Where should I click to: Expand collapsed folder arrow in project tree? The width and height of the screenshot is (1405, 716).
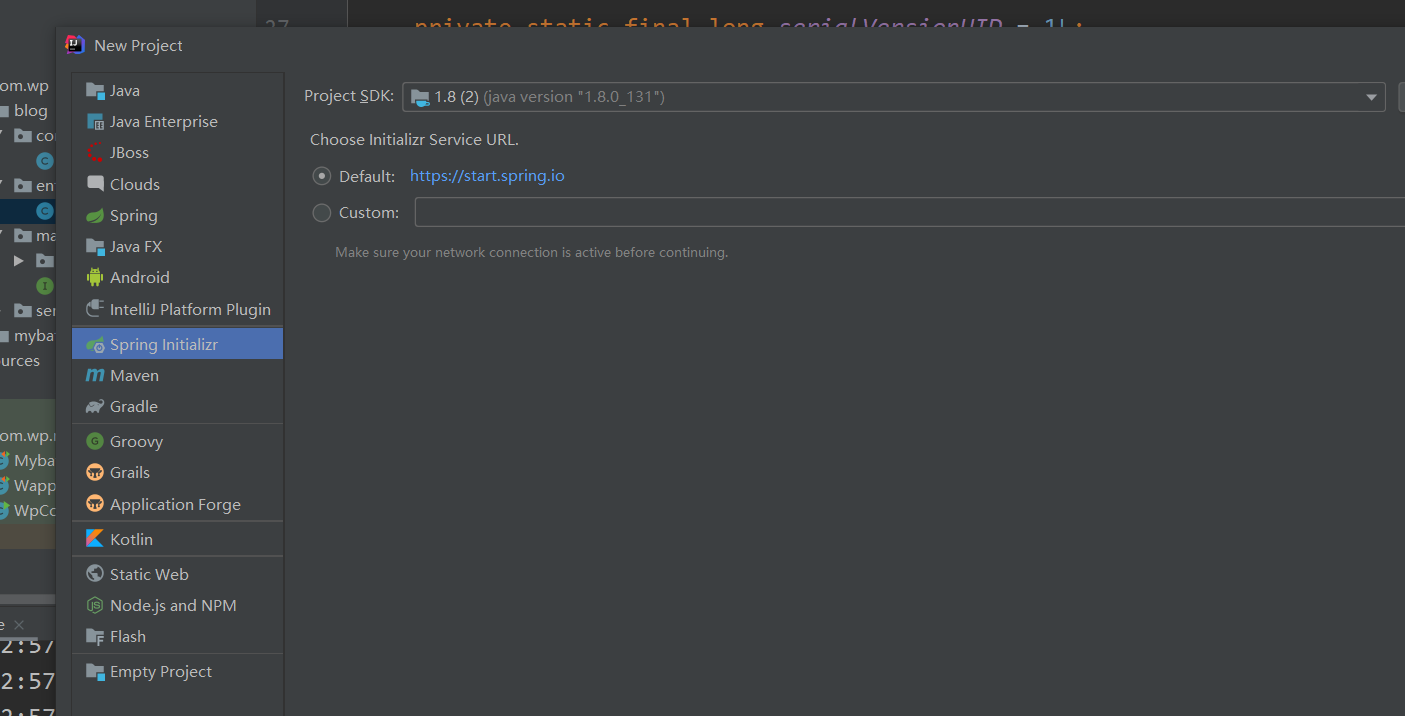[18, 260]
